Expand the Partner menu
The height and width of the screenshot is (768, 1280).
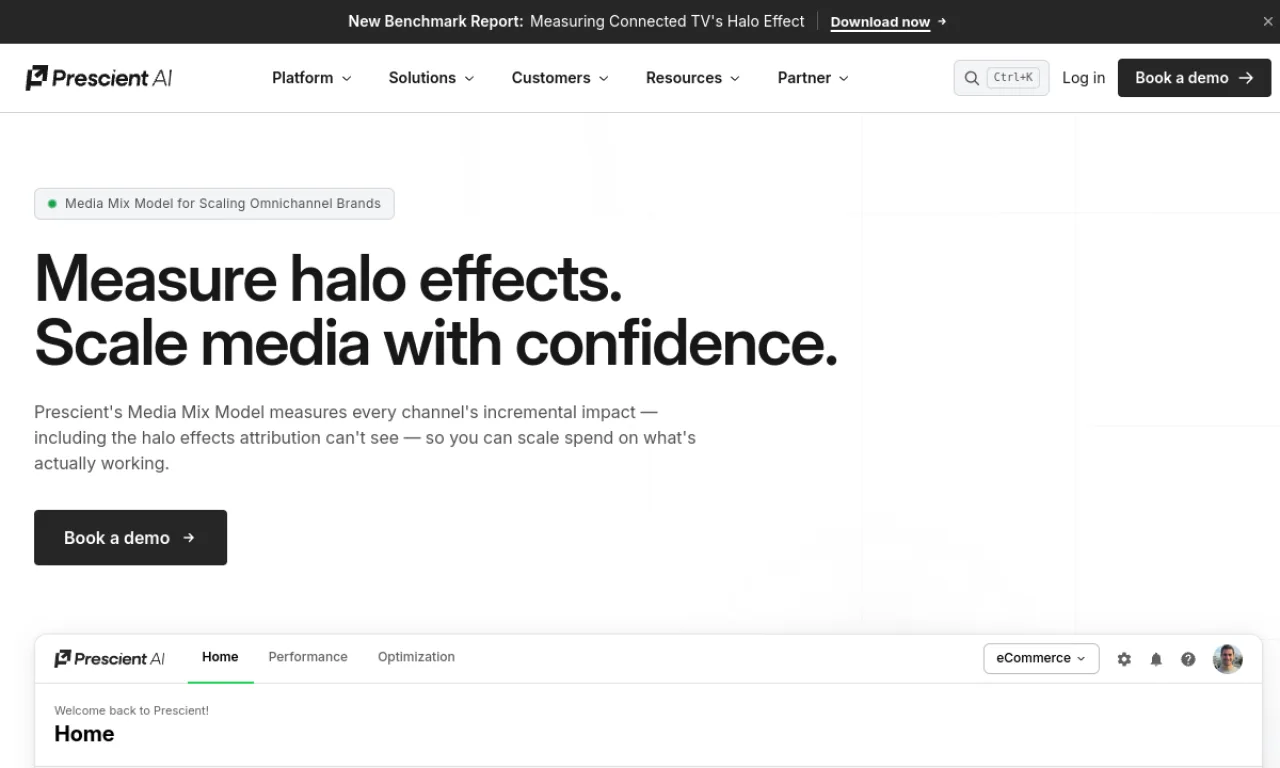(x=813, y=78)
